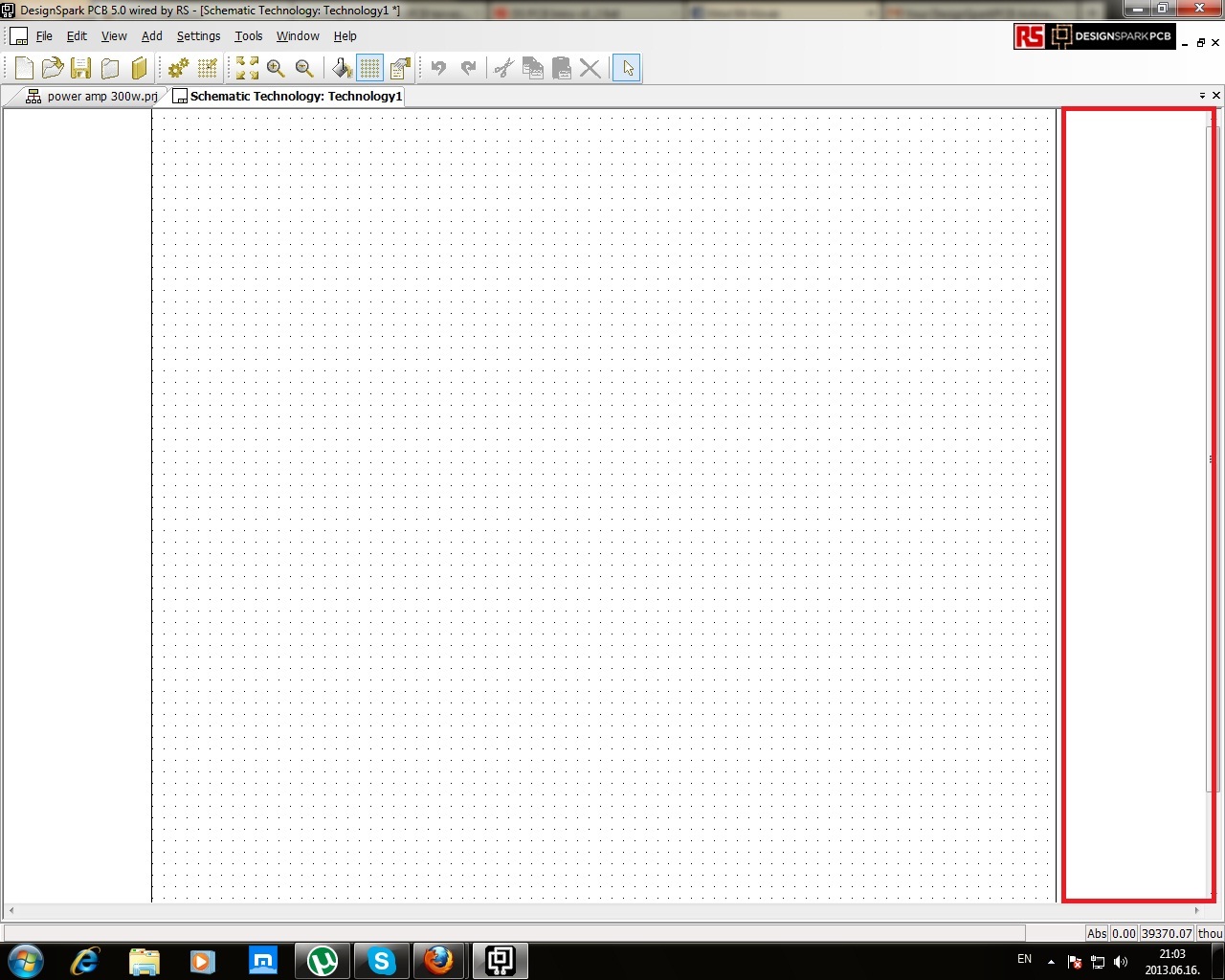The image size is (1225, 980).
Task: Click the paint bucket colours icon
Action: 342,68
